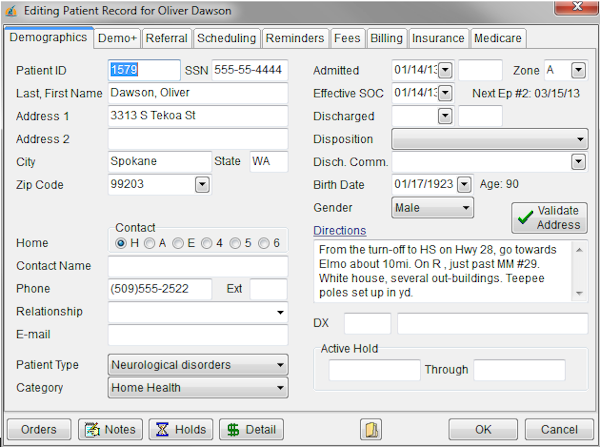
Task: Click the Contact Name field
Action: point(198,266)
